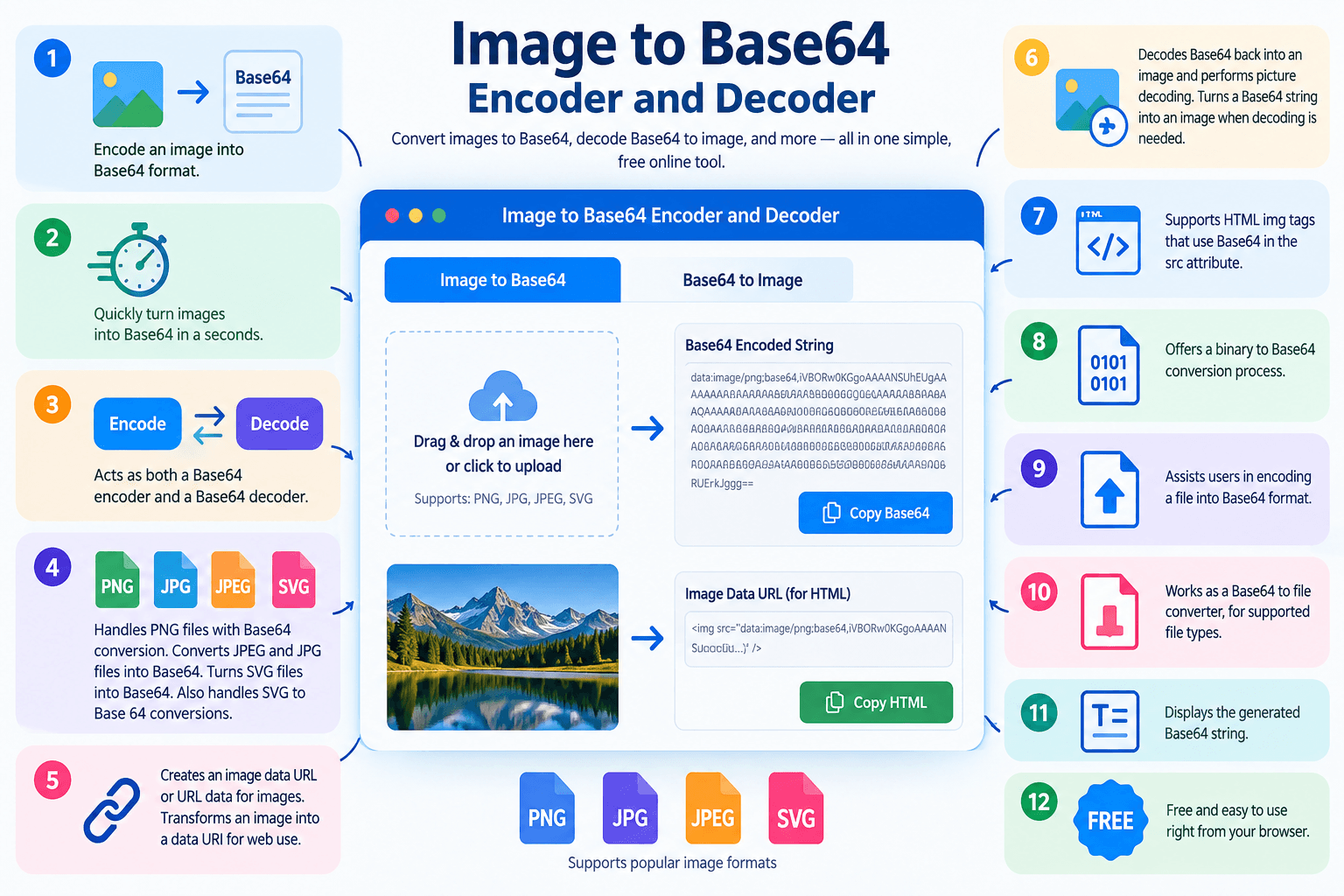The image size is (1344, 896).
Task: Open the Base64 to Image tab
Action: coord(742,280)
